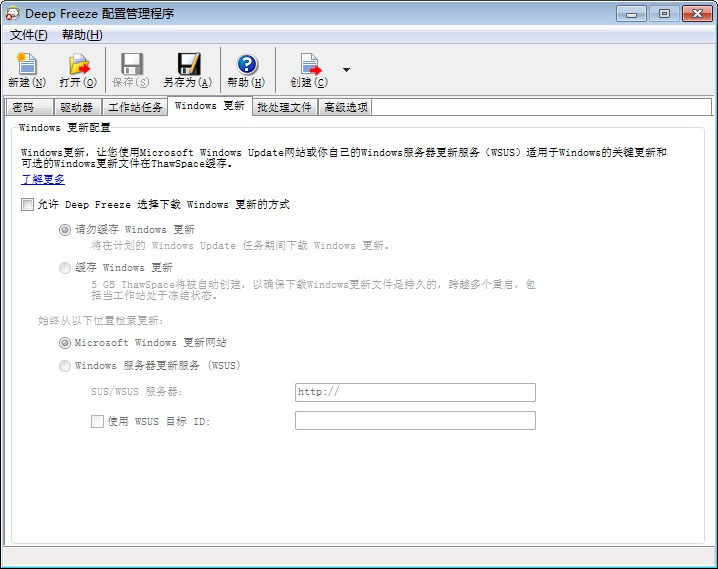Choose 另存为(A) save-as icon

(189, 64)
